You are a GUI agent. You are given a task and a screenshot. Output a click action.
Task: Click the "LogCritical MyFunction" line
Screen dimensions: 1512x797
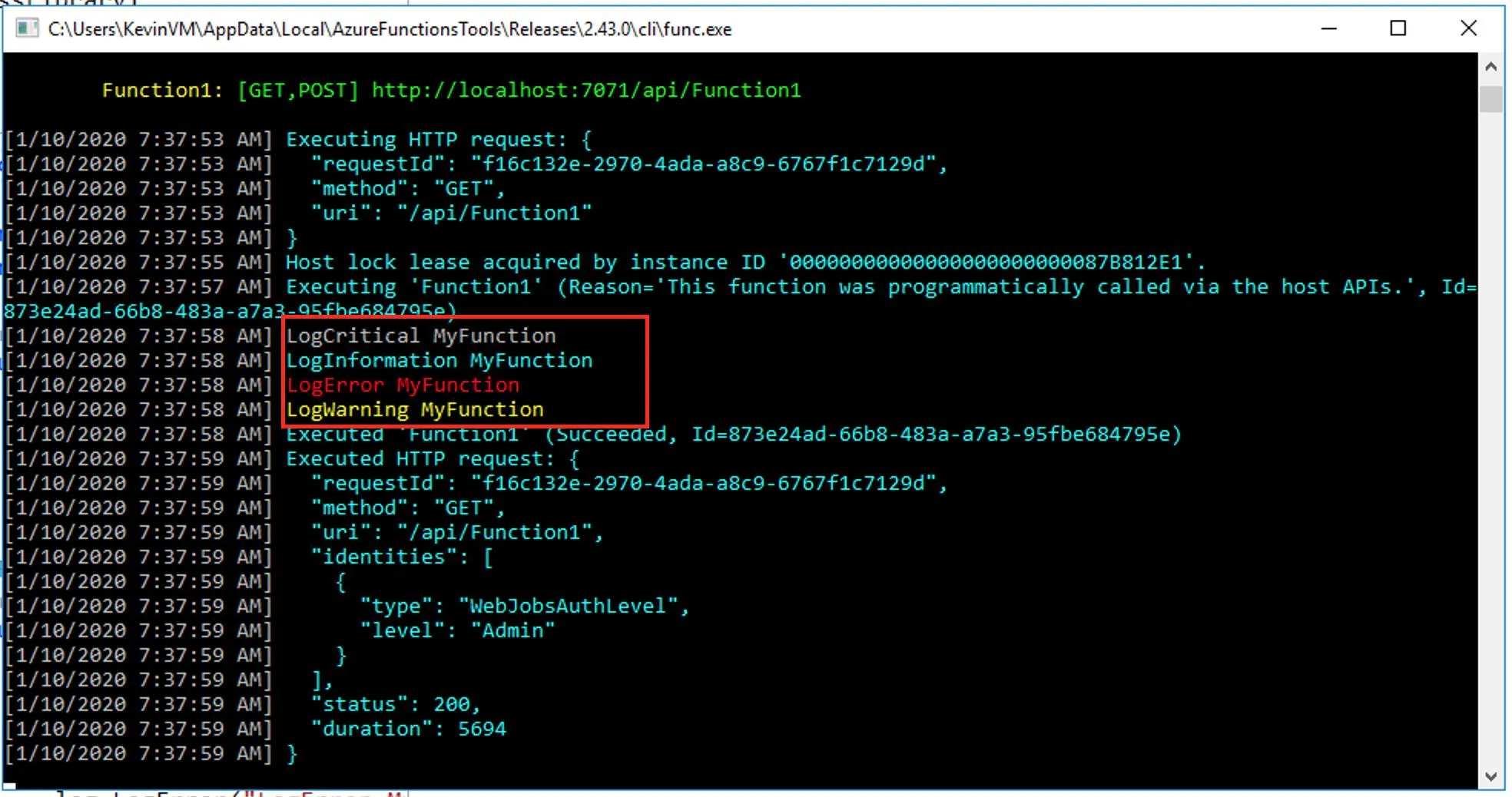[x=421, y=336]
